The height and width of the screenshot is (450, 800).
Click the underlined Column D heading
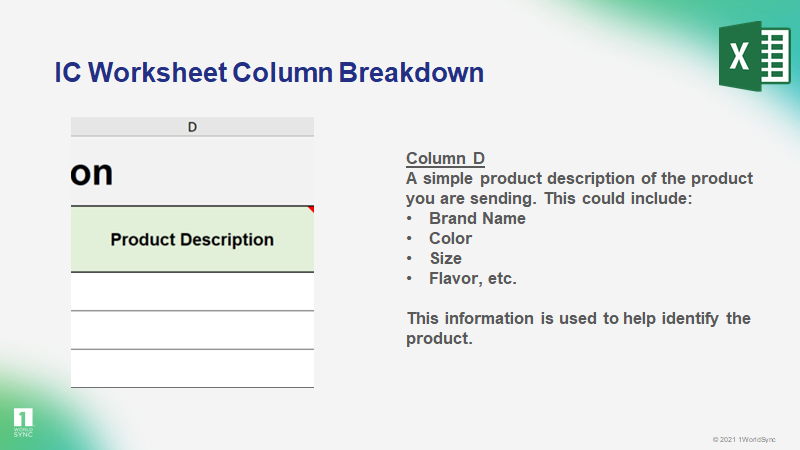(x=445, y=158)
